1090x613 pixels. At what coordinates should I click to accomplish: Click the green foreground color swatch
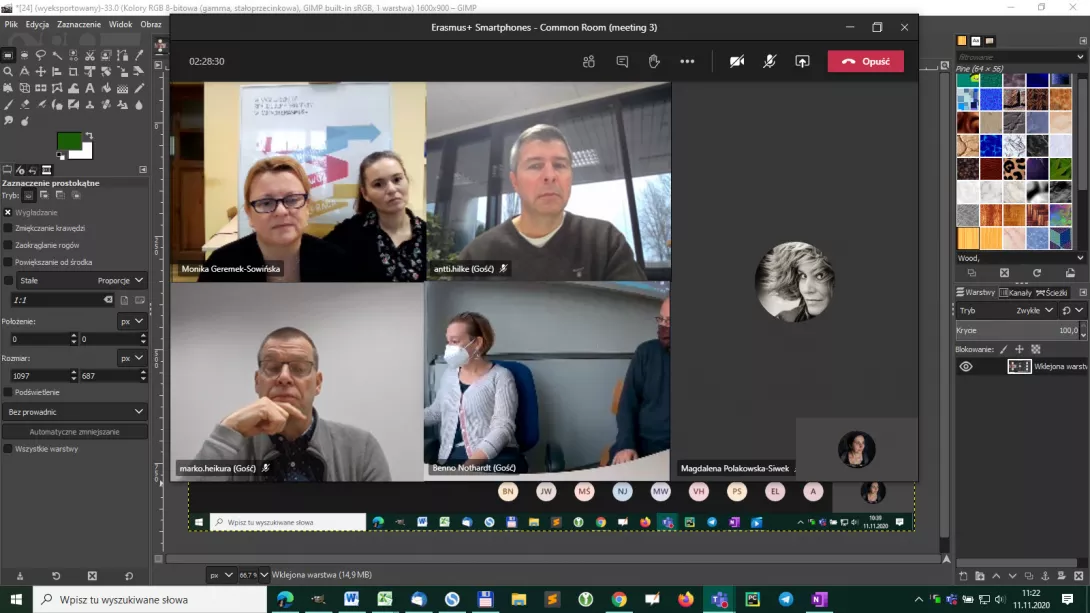[68, 141]
